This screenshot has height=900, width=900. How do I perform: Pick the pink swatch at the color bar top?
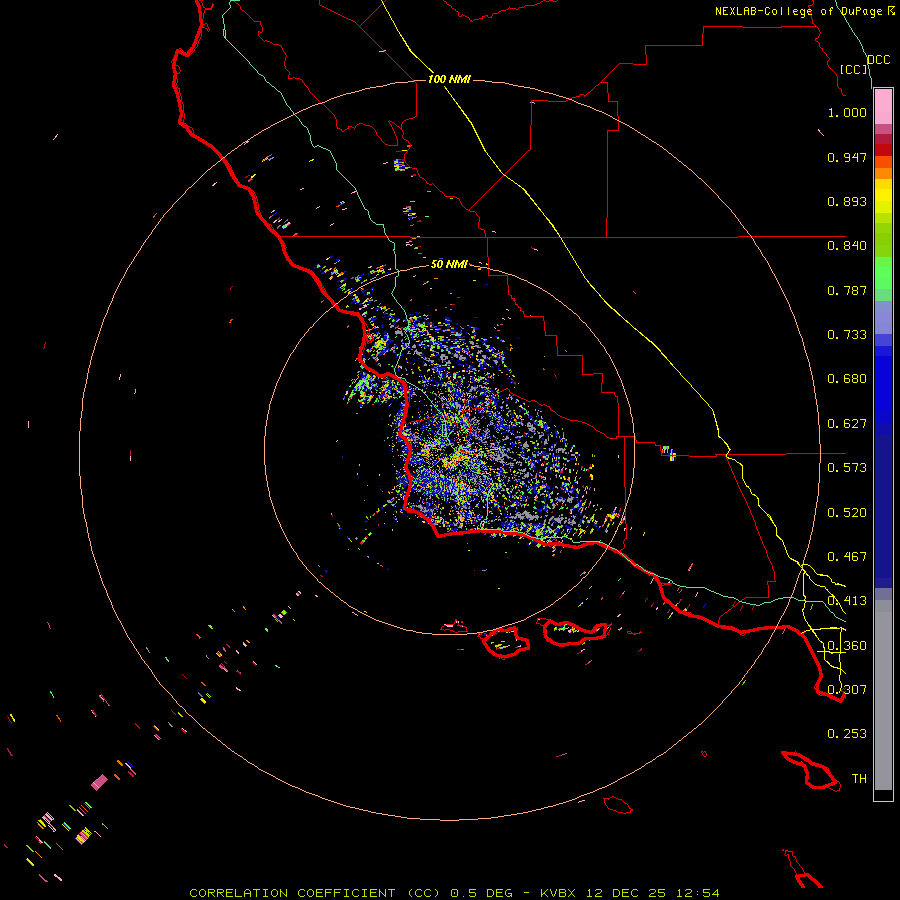(x=883, y=107)
